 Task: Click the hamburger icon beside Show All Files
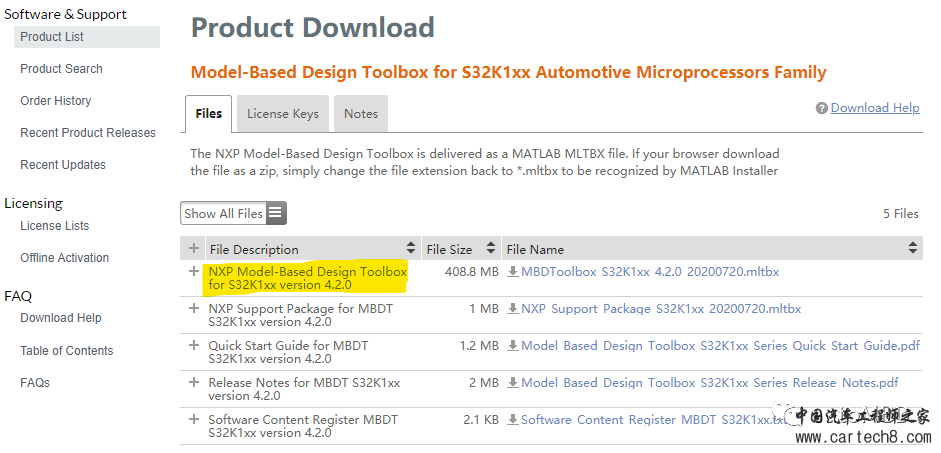pos(275,213)
